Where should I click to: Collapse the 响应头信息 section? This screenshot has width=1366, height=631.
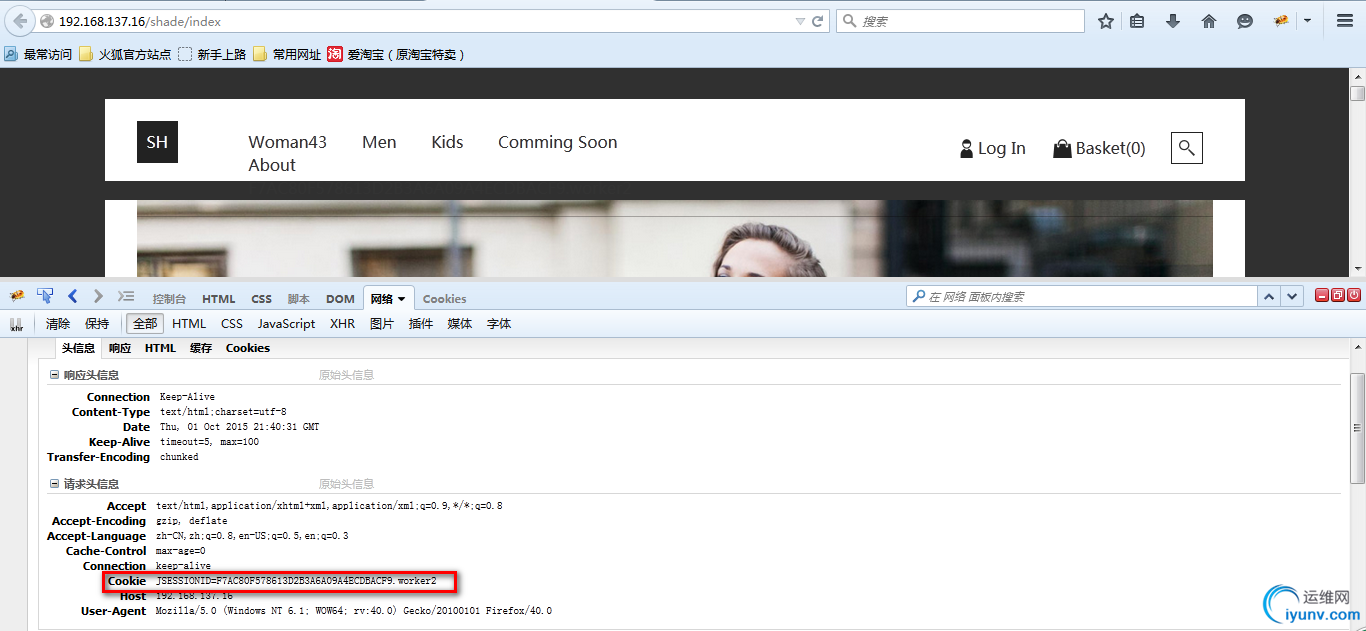[54, 375]
